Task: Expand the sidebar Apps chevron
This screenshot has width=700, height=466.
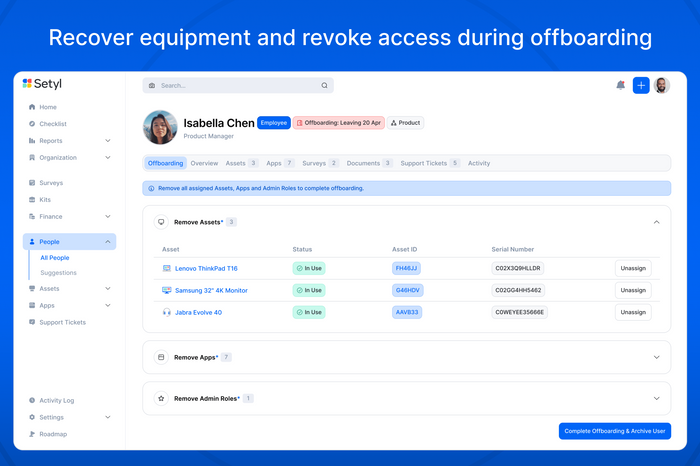Action: point(108,305)
